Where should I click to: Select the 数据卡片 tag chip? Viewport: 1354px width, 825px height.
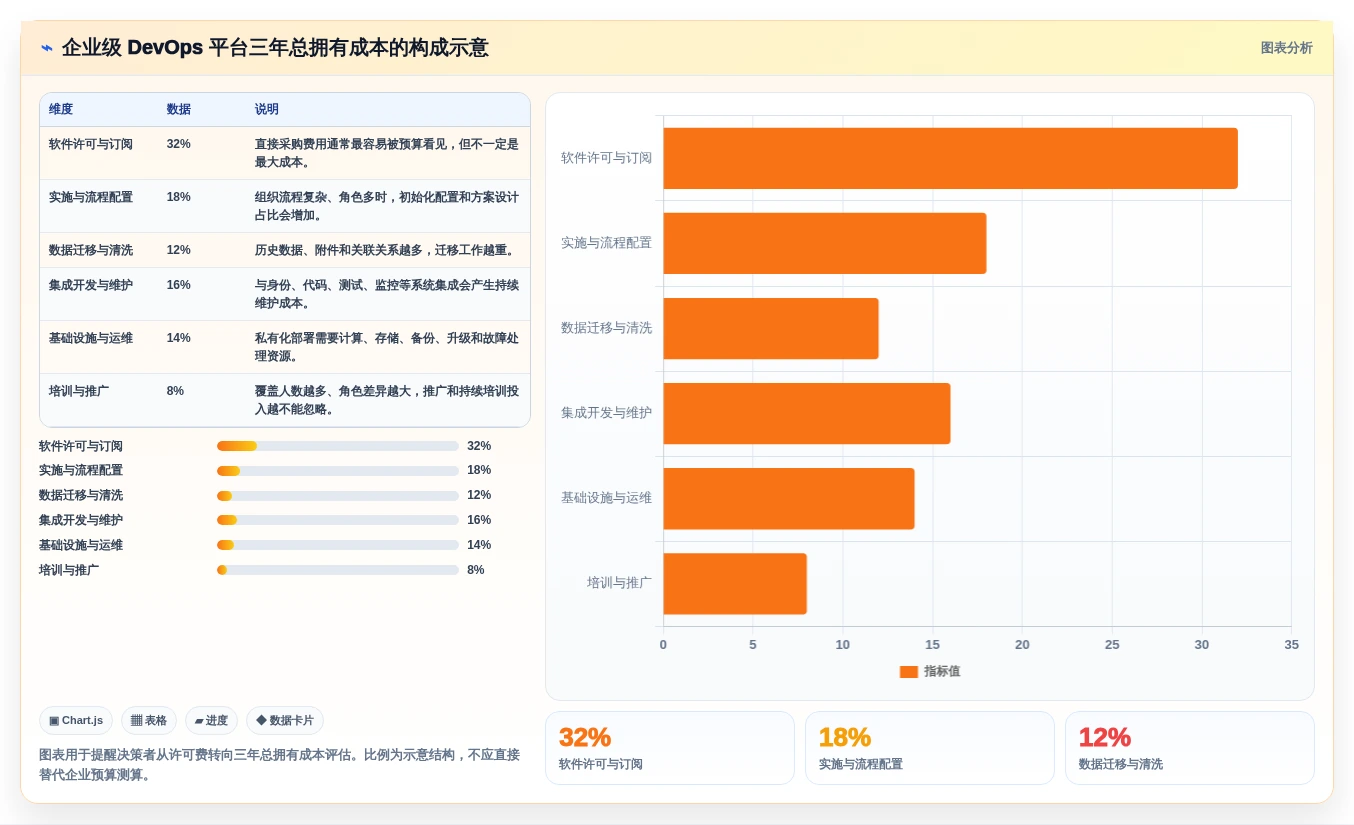[285, 720]
